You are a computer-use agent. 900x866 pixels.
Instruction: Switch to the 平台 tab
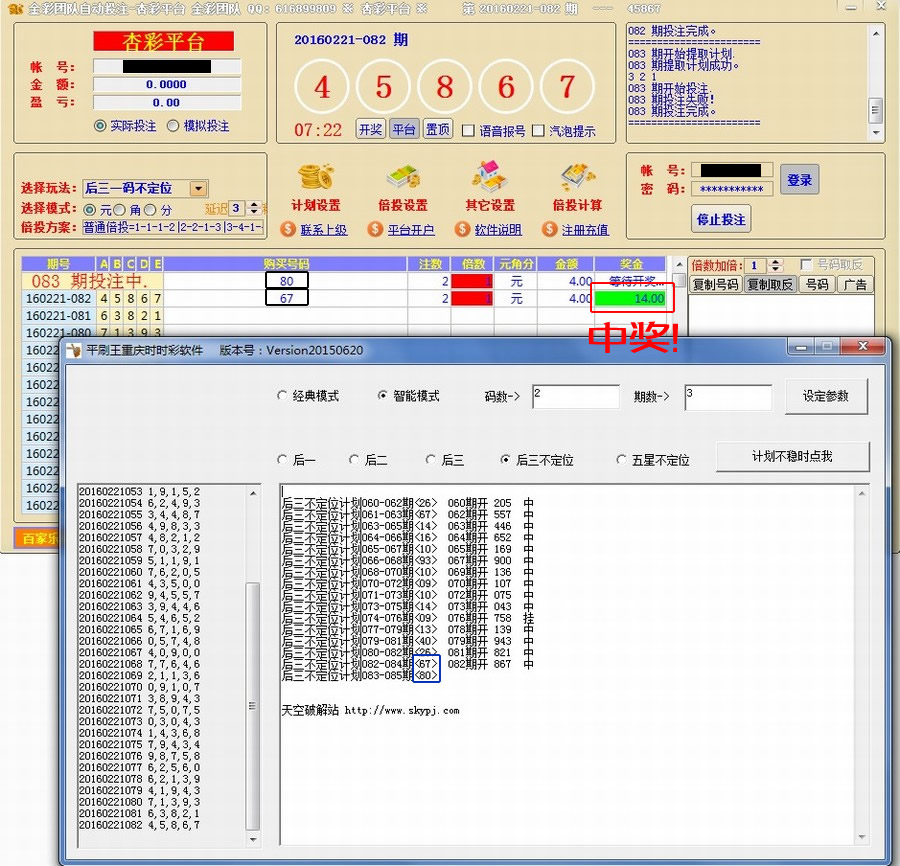pyautogui.click(x=404, y=129)
